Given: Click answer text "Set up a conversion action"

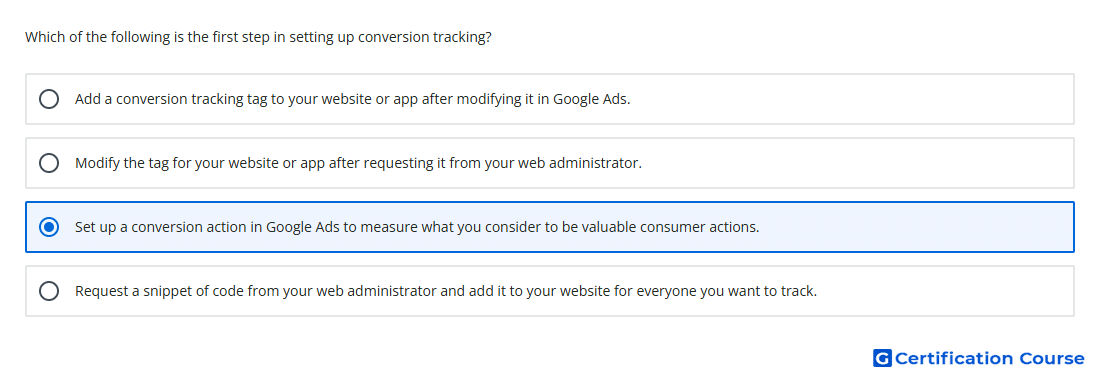Looking at the screenshot, I should tap(154, 227).
